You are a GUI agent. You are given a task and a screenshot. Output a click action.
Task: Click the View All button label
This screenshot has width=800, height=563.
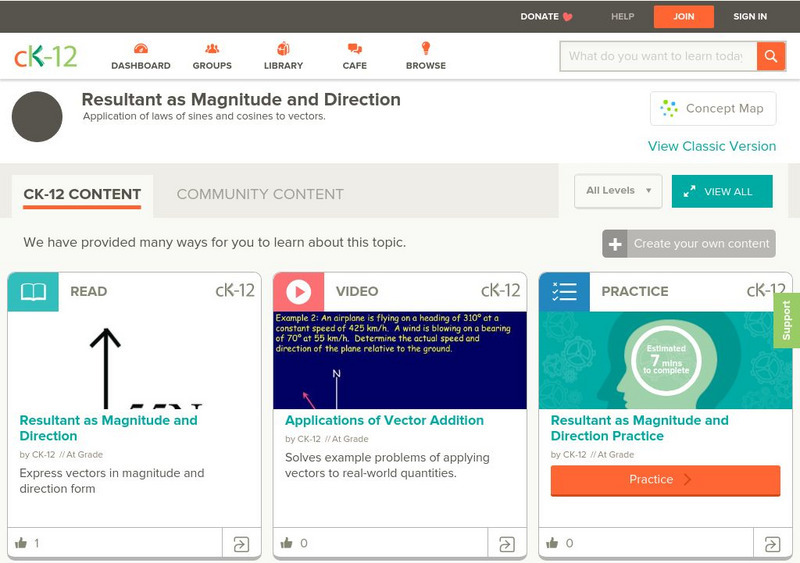(x=728, y=192)
